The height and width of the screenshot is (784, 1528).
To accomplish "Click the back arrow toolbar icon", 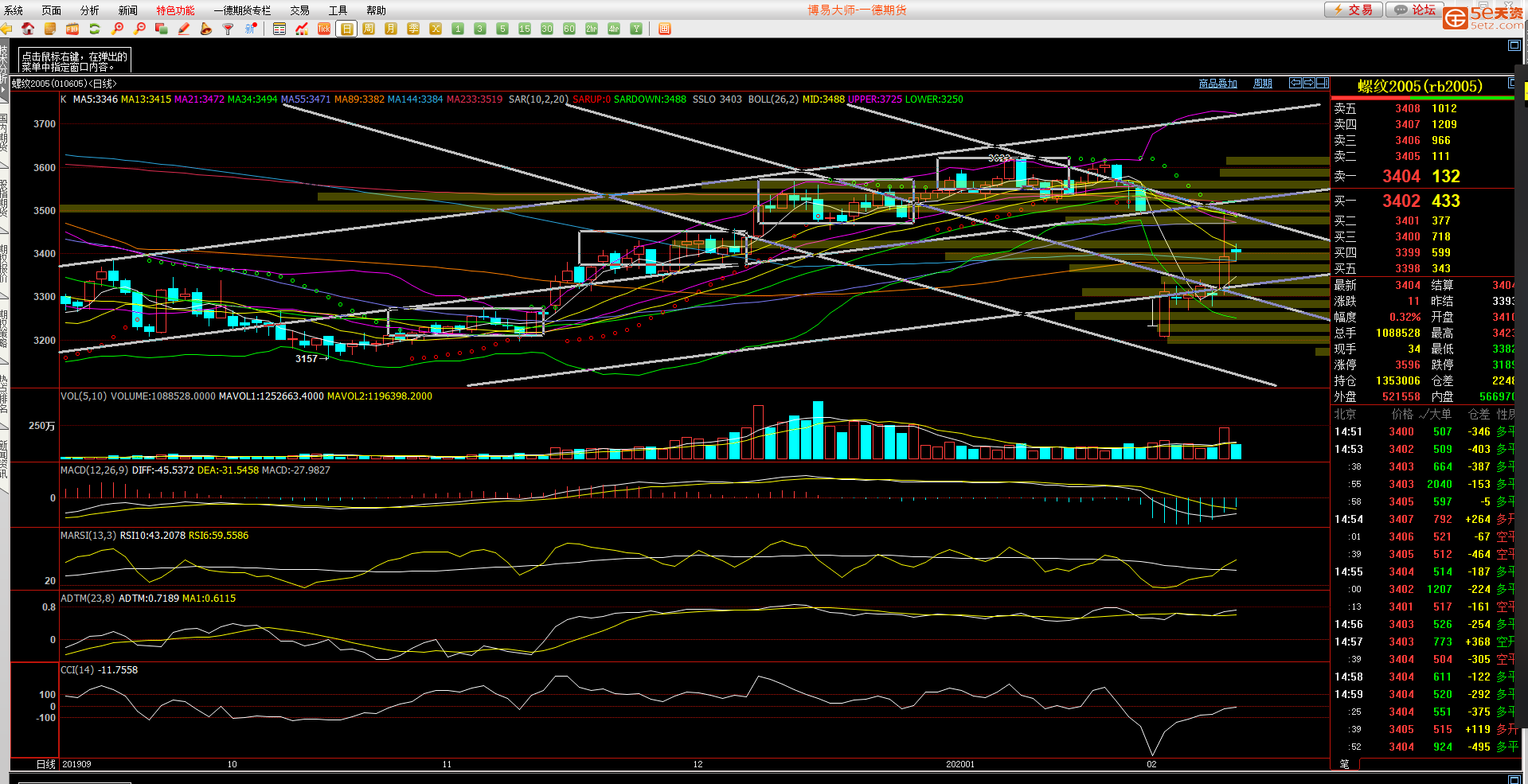I will pyautogui.click(x=6, y=29).
